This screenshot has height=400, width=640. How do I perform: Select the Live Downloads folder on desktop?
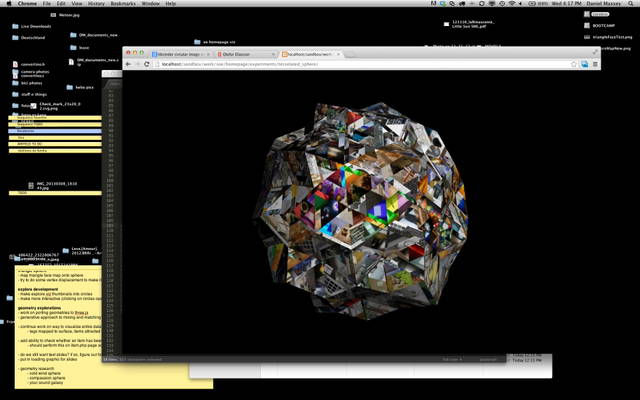(x=32, y=26)
